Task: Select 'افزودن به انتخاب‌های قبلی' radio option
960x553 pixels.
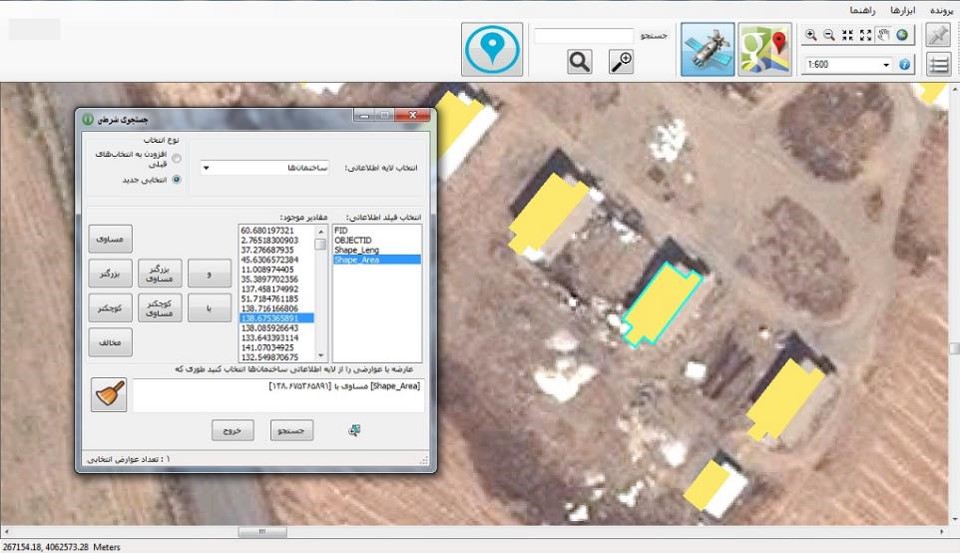Action: point(176,159)
